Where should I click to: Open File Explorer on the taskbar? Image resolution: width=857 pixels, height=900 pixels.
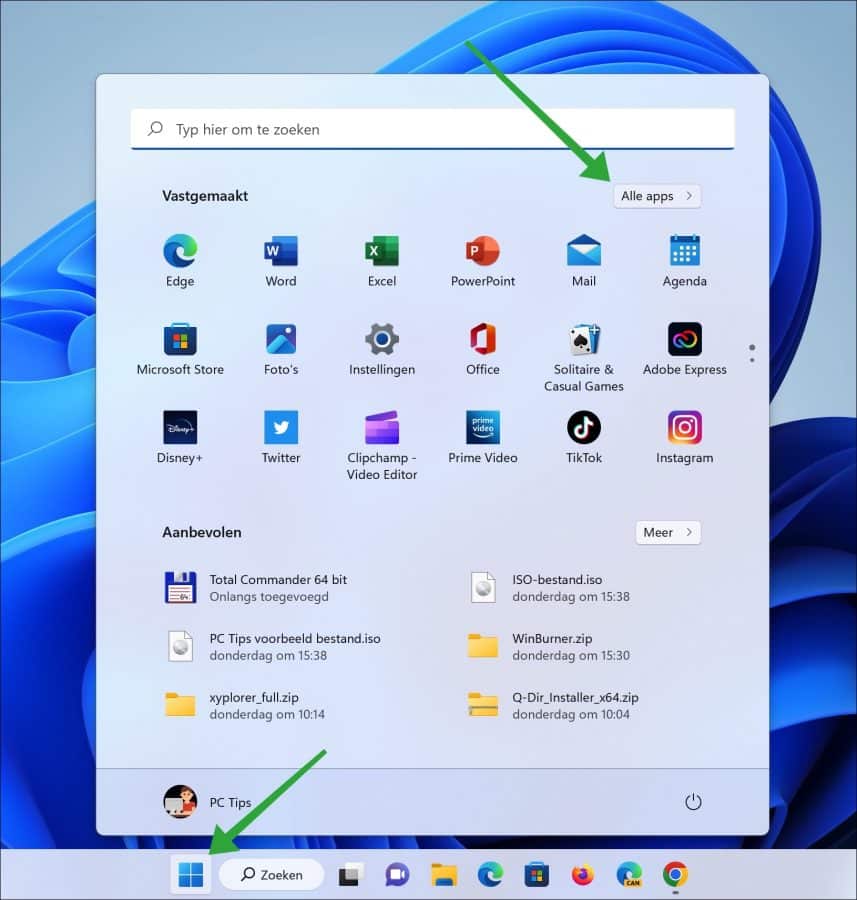[x=444, y=875]
